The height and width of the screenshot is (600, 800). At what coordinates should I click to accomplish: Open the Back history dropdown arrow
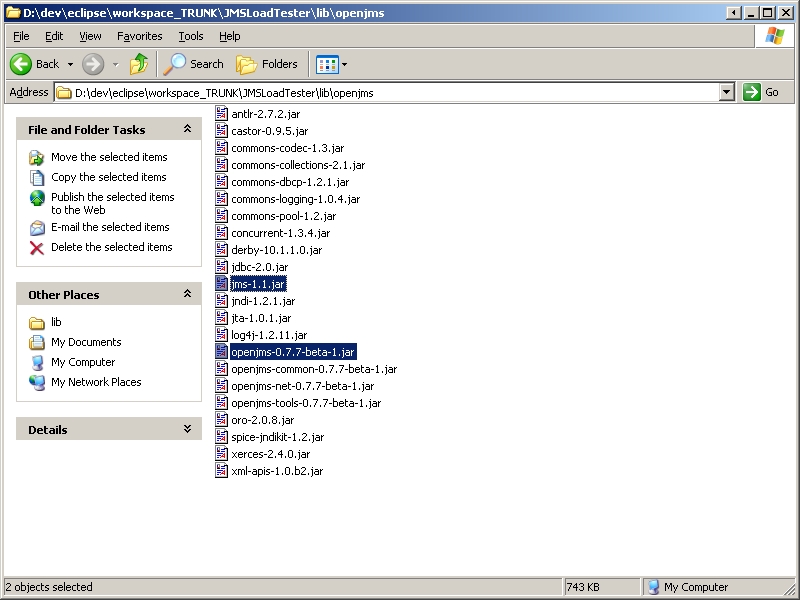pos(70,64)
